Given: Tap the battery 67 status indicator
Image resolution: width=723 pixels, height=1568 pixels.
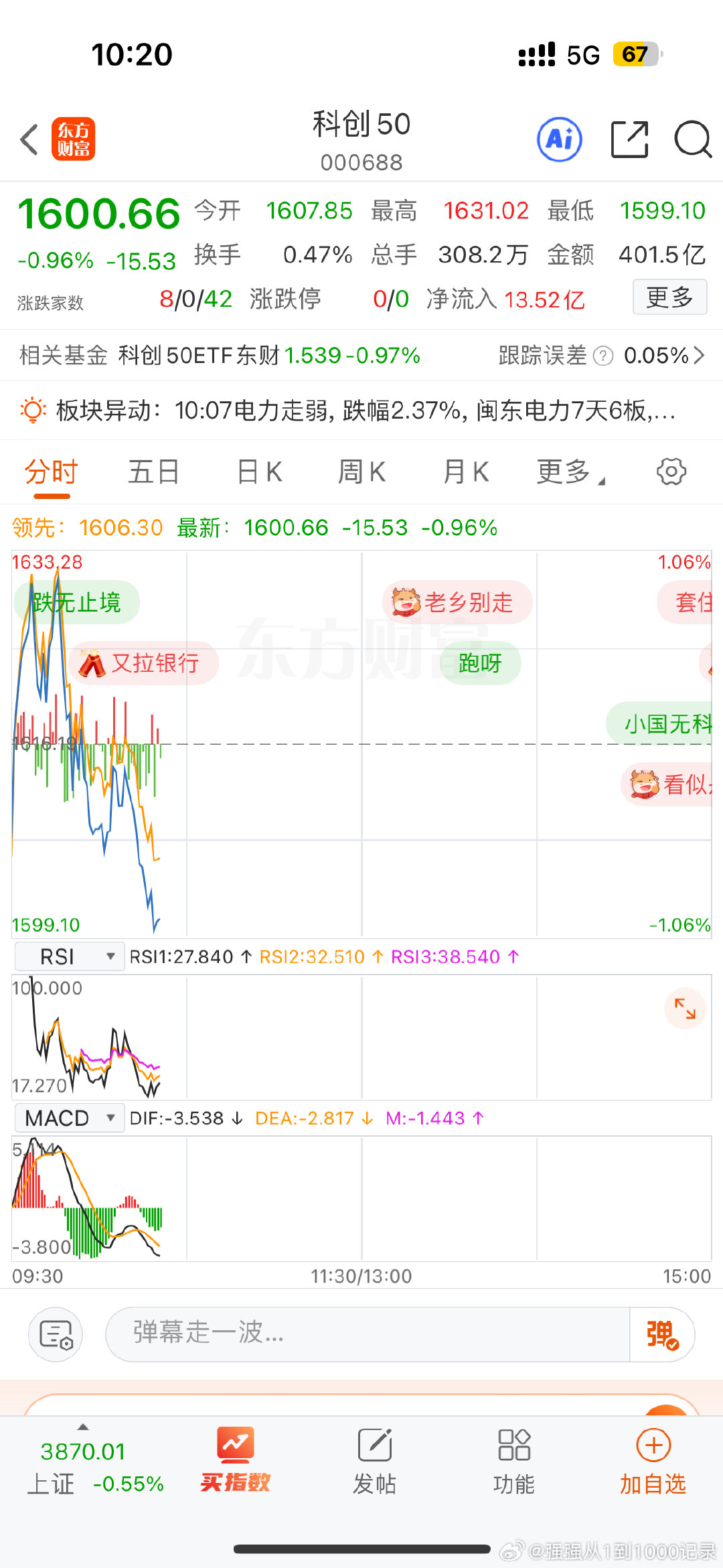Looking at the screenshot, I should 638,54.
